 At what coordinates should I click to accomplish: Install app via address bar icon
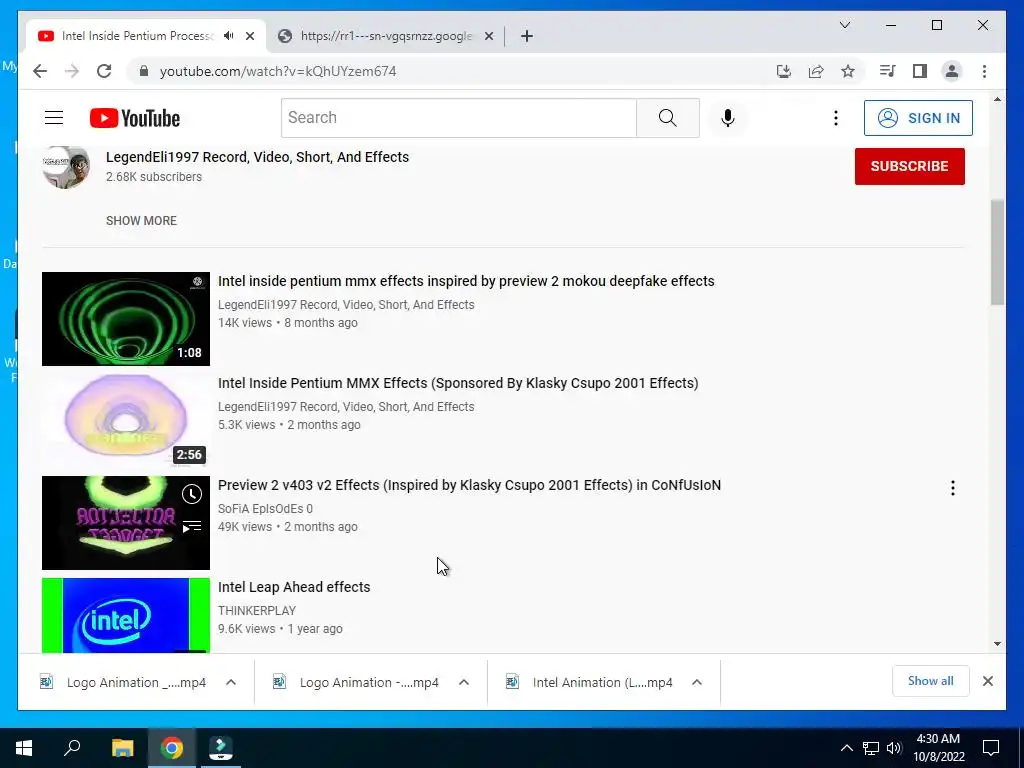tap(784, 71)
